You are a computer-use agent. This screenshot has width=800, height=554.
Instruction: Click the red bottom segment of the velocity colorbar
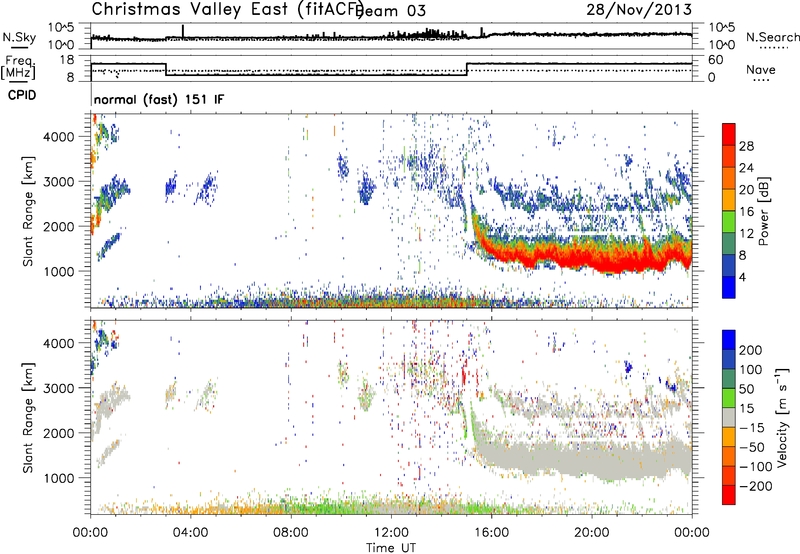[x=729, y=495]
